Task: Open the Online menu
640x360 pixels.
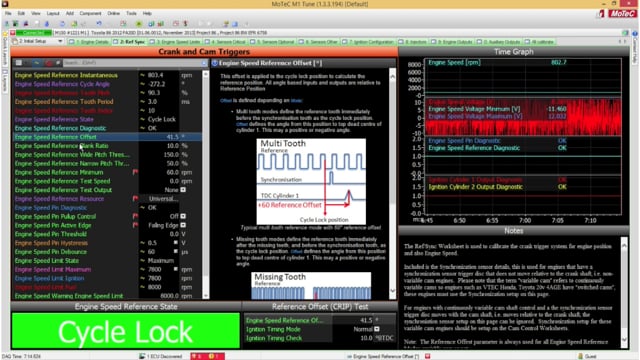Action: (x=113, y=13)
